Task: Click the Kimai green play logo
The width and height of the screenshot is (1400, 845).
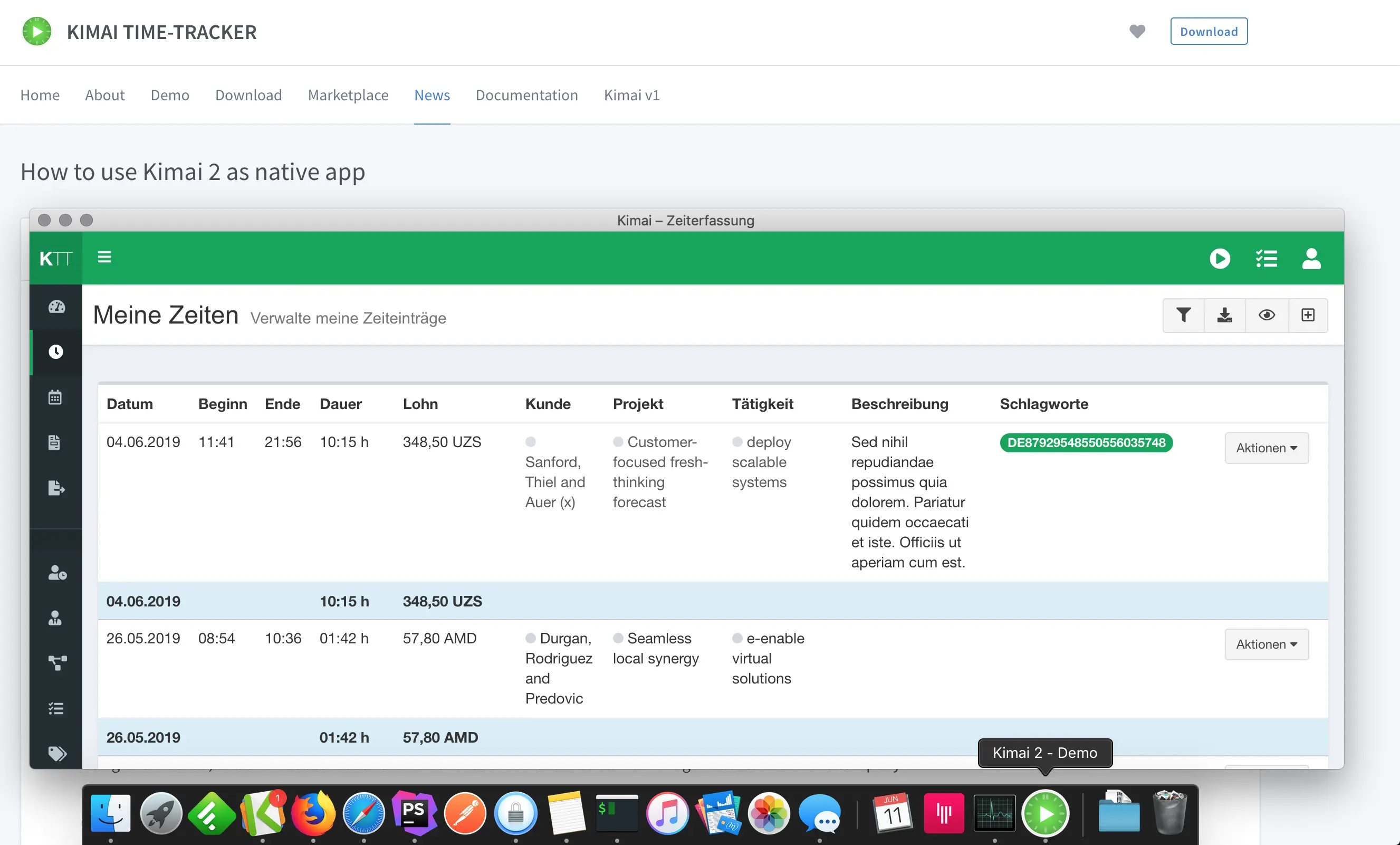Action: tap(37, 31)
